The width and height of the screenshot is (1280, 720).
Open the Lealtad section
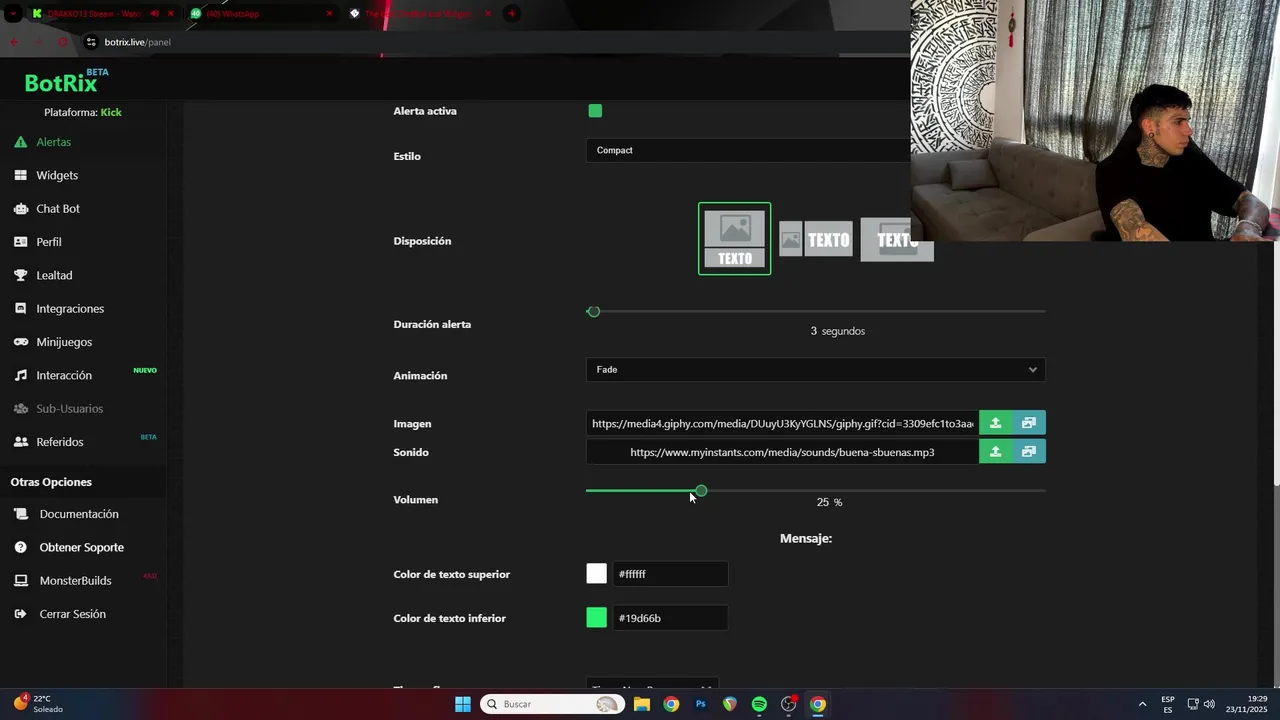pos(54,275)
